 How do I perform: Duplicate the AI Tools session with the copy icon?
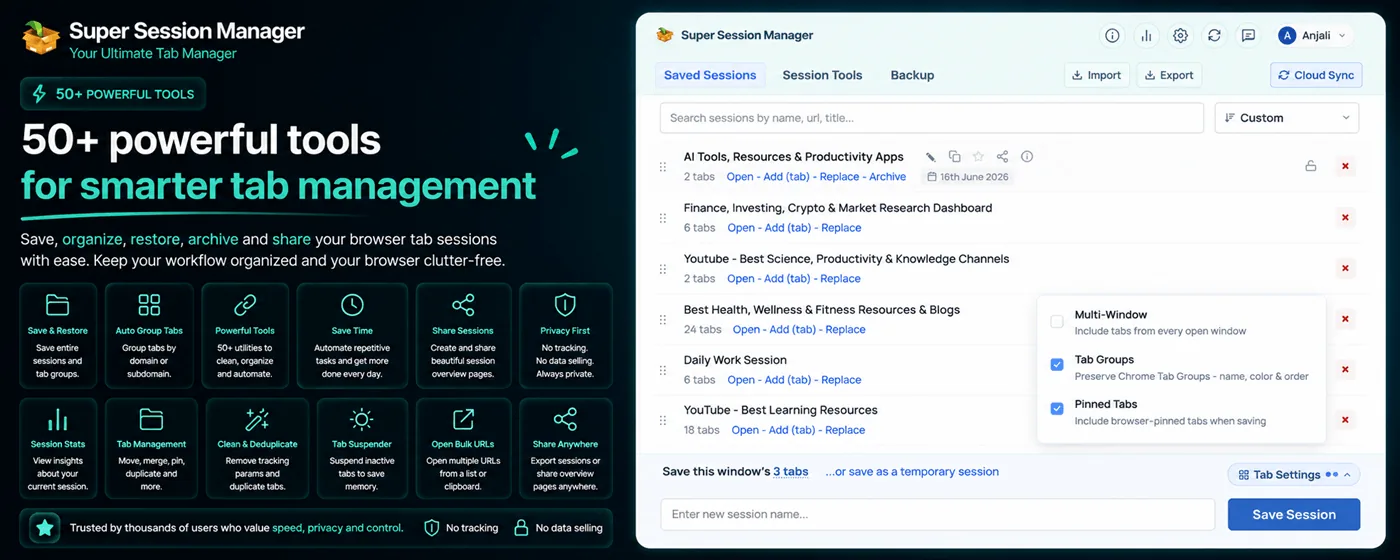click(954, 157)
